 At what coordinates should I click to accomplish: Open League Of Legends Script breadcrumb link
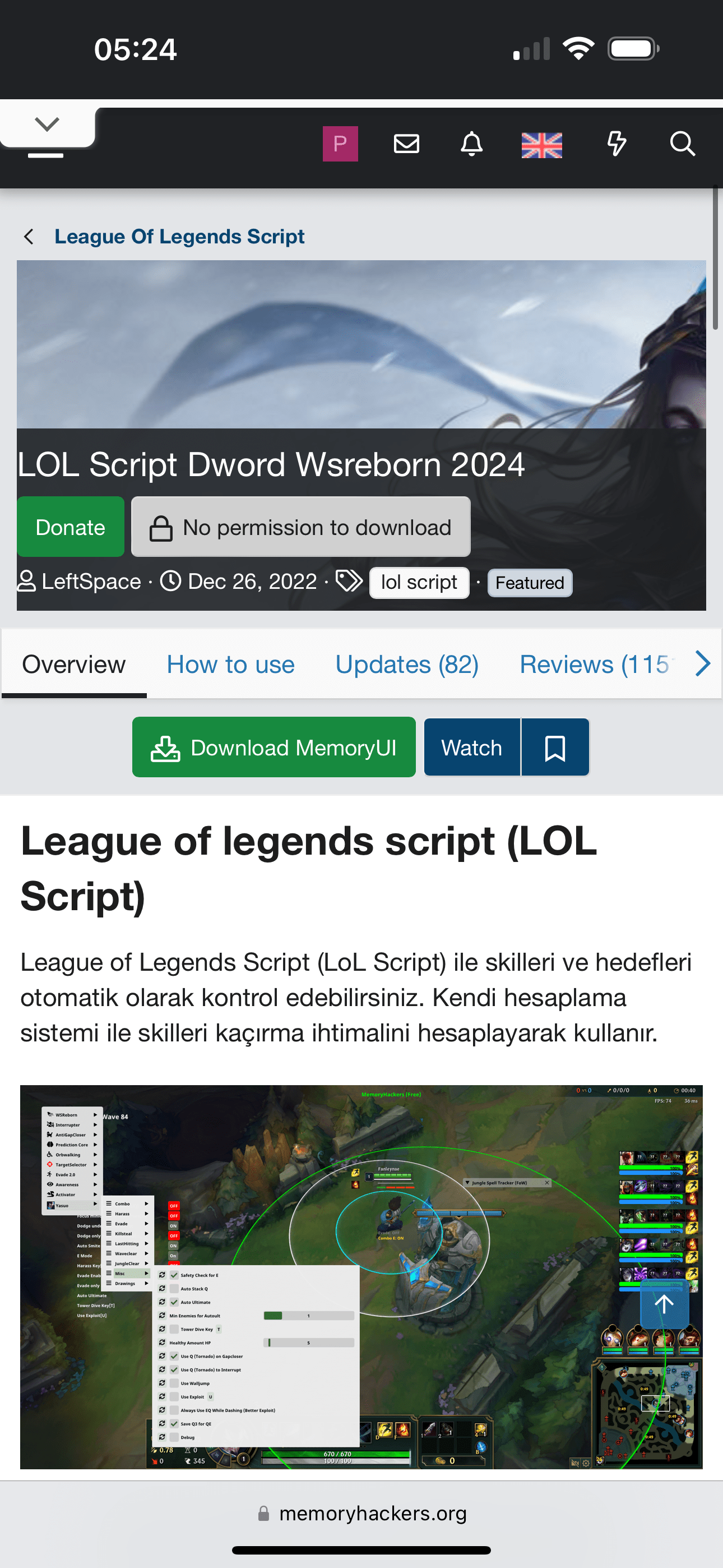[179, 236]
